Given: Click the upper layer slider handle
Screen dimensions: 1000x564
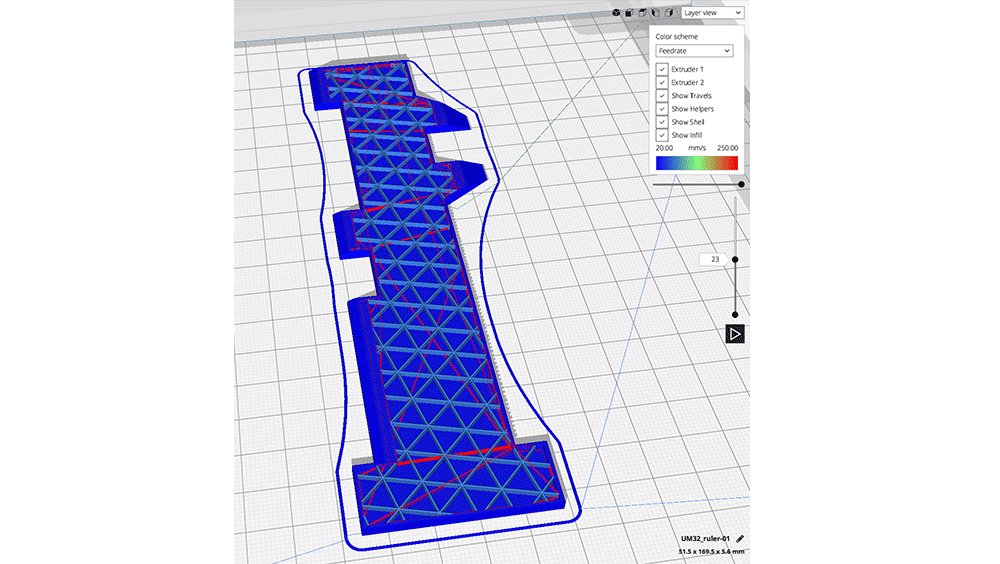Looking at the screenshot, I should 735,259.
